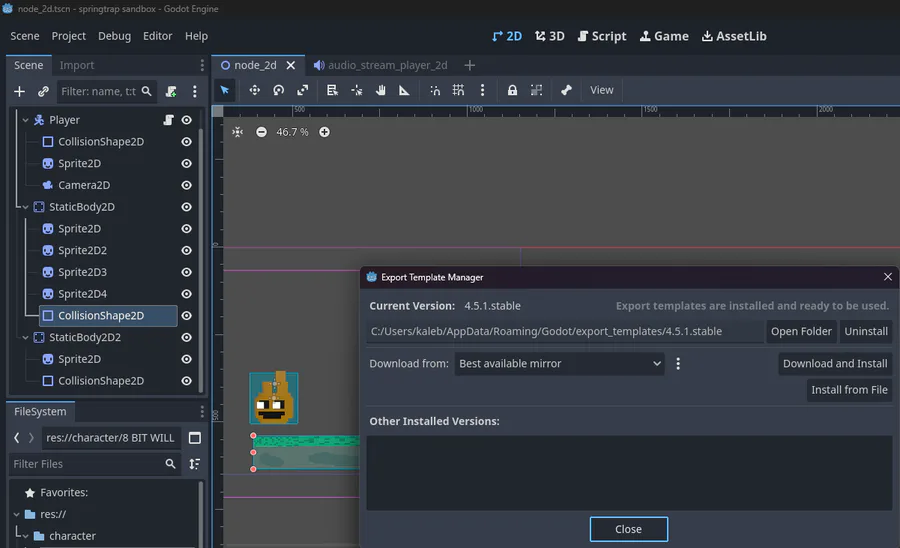Switch to Script workspace

pos(602,36)
